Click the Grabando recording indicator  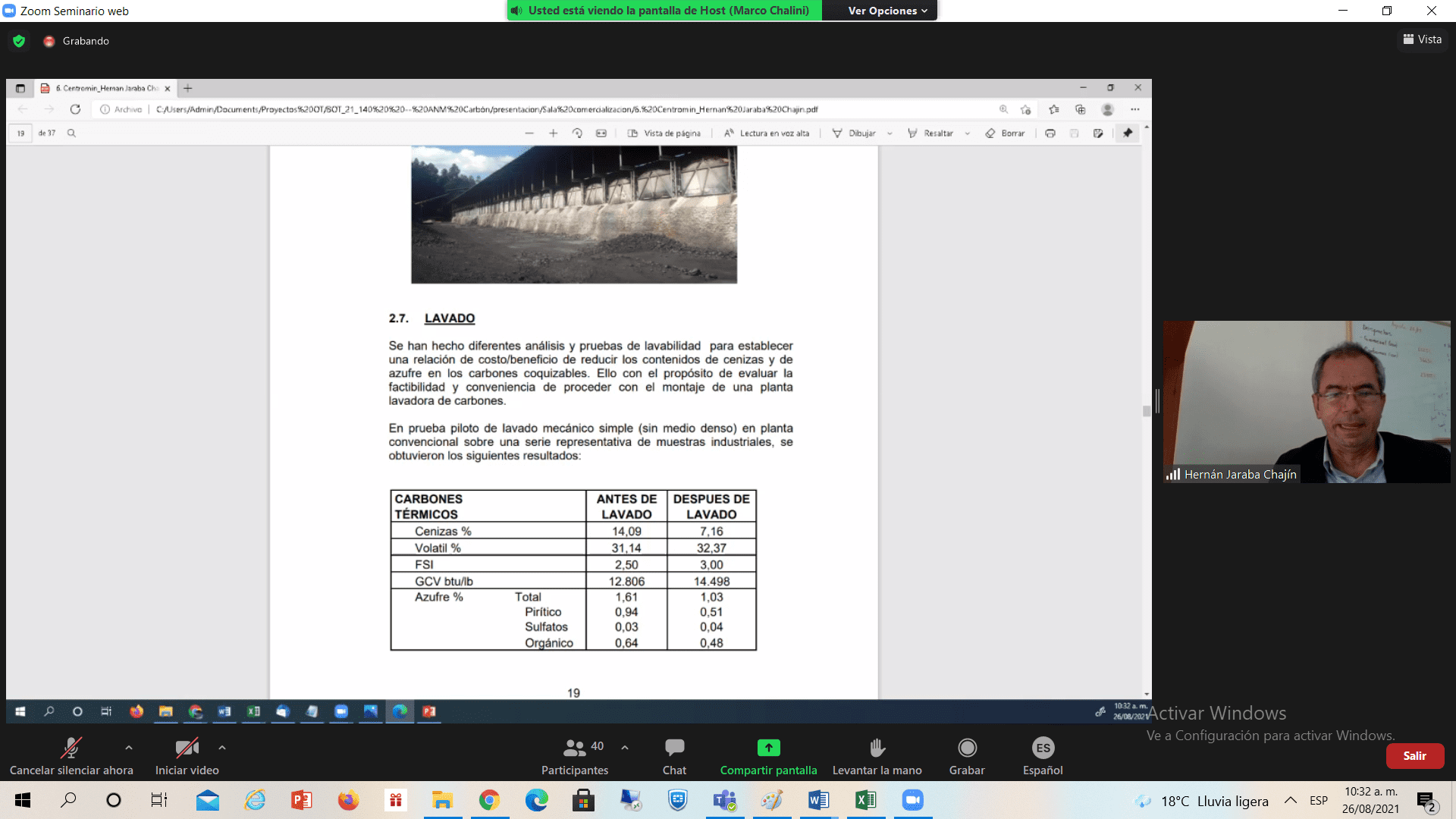pos(77,41)
